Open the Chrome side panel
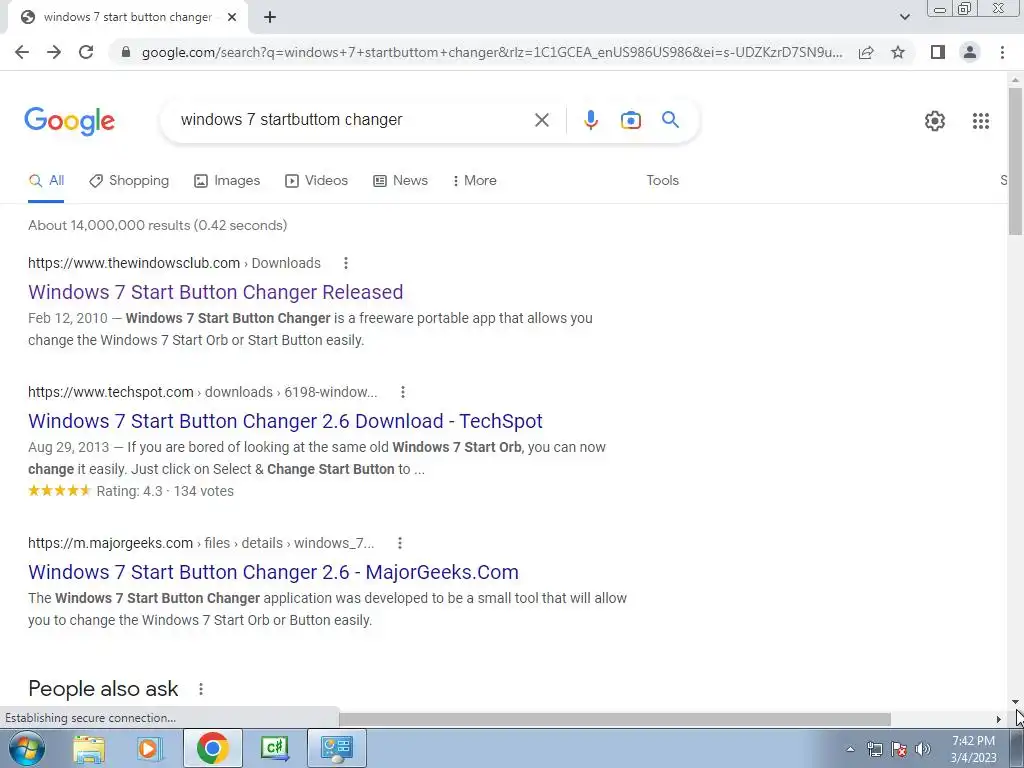 pyautogui.click(x=938, y=52)
